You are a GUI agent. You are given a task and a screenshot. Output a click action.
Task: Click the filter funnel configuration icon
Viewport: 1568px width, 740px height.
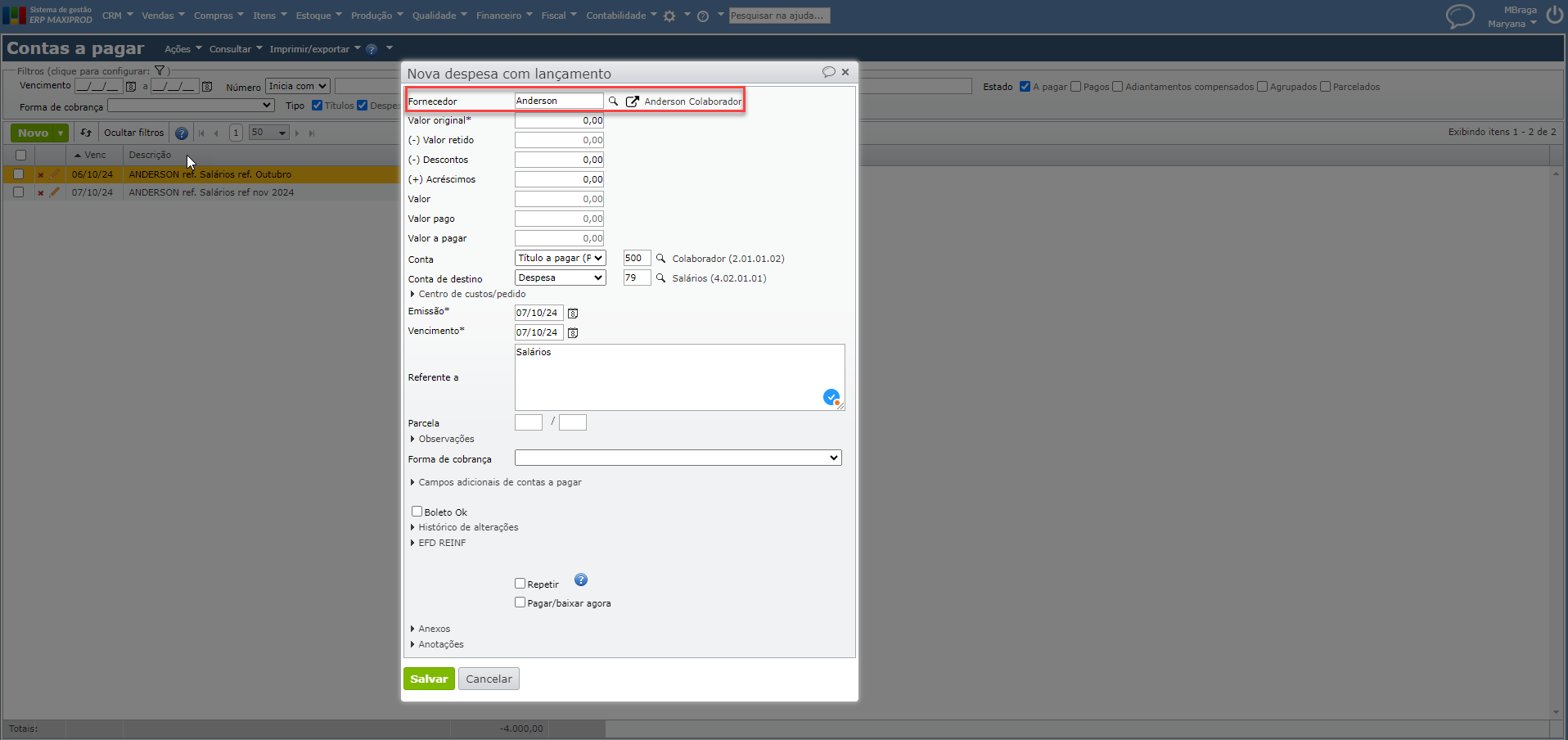tap(160, 71)
